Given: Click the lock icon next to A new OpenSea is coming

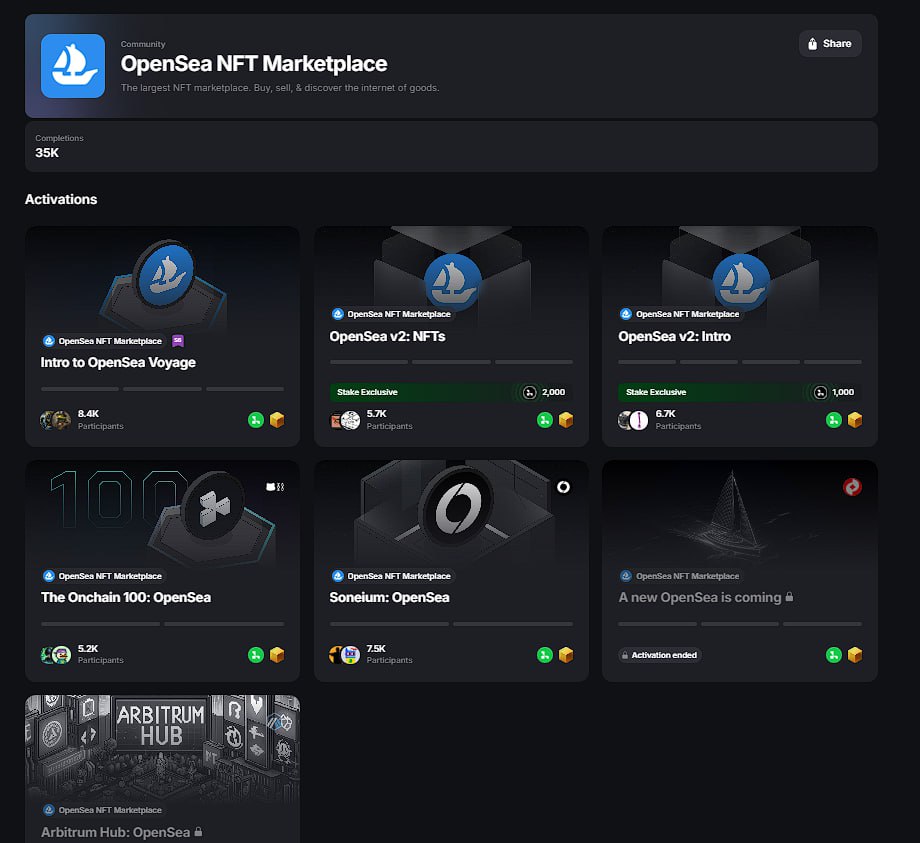Looking at the screenshot, I should pos(789,597).
